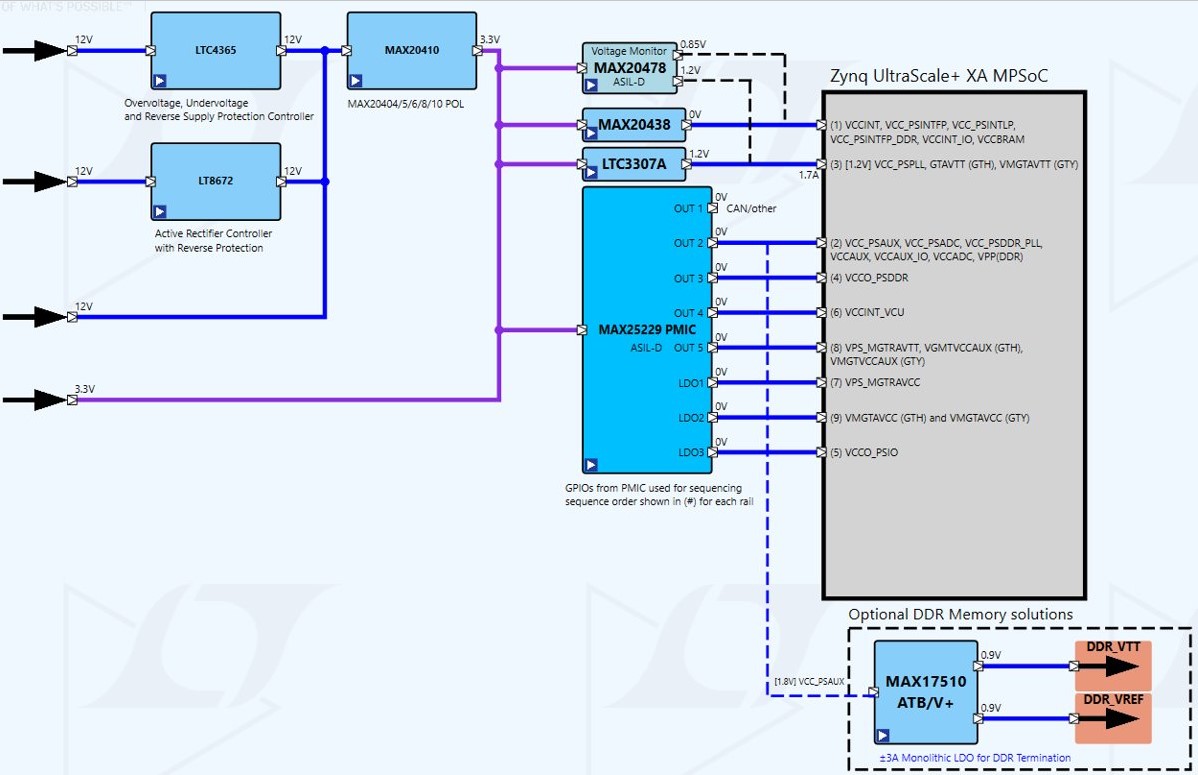Click the 3.3V input port arrow
This screenshot has width=1198, height=775.
pyautogui.click(x=37, y=400)
